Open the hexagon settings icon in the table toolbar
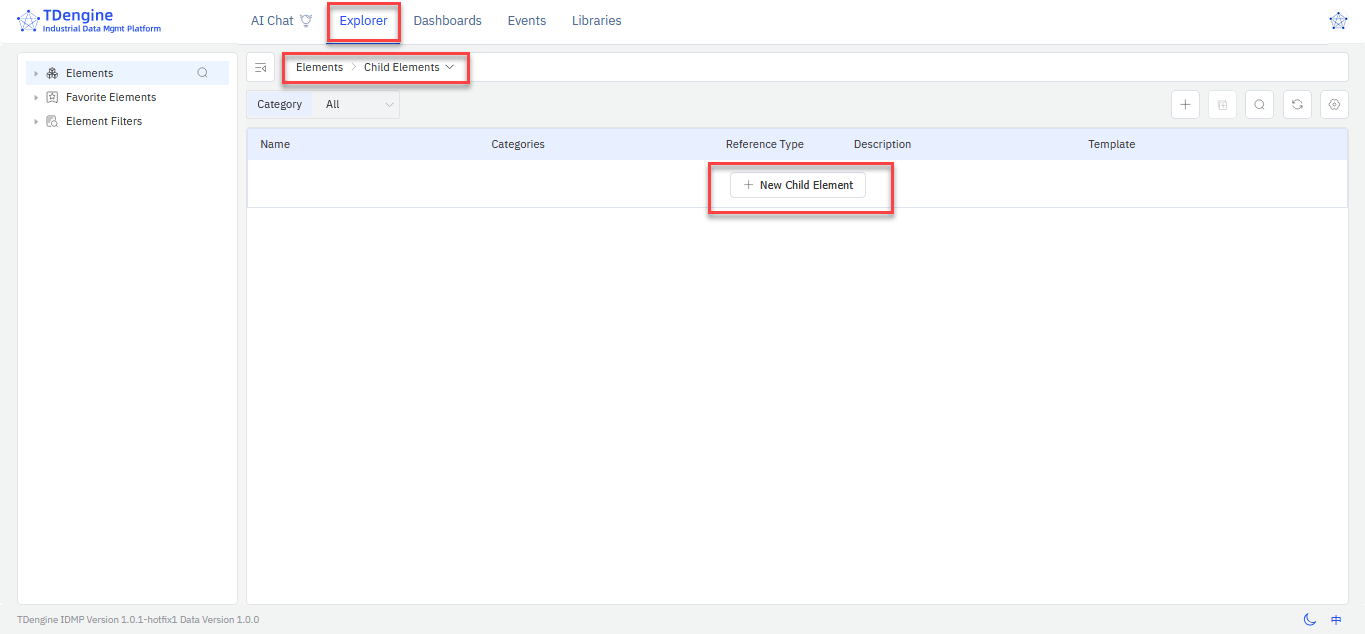Image resolution: width=1365 pixels, height=634 pixels. click(x=1334, y=105)
